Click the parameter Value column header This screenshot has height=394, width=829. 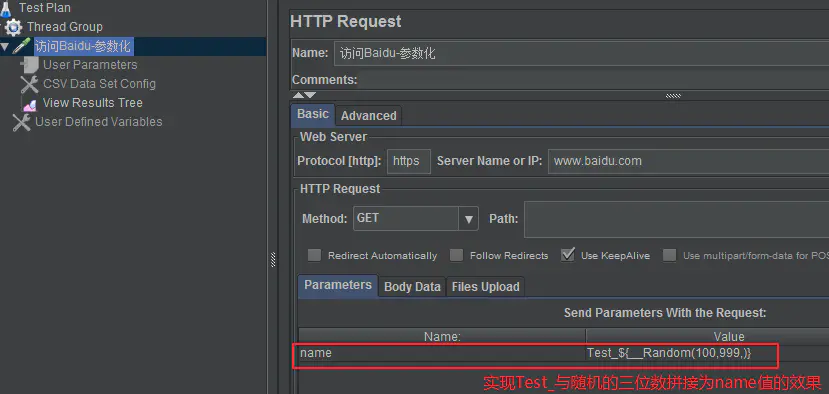(x=707, y=336)
